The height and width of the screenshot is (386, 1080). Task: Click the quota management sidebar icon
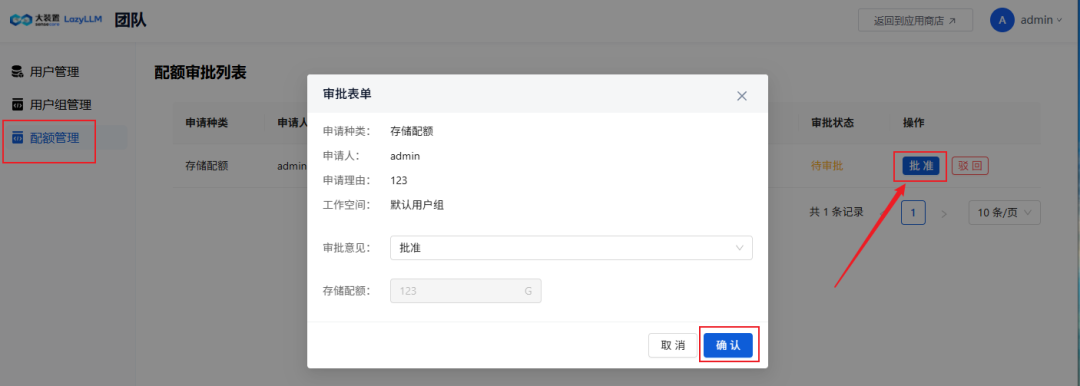point(18,138)
